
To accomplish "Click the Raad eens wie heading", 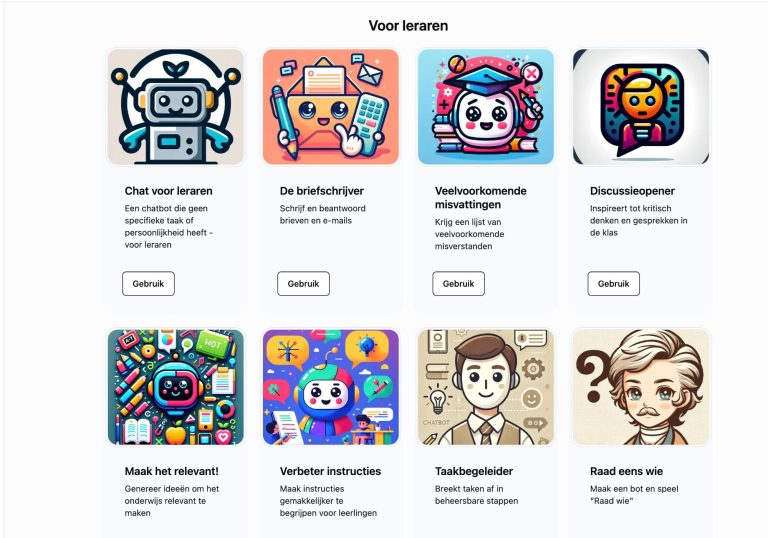I will pyautogui.click(x=626, y=471).
